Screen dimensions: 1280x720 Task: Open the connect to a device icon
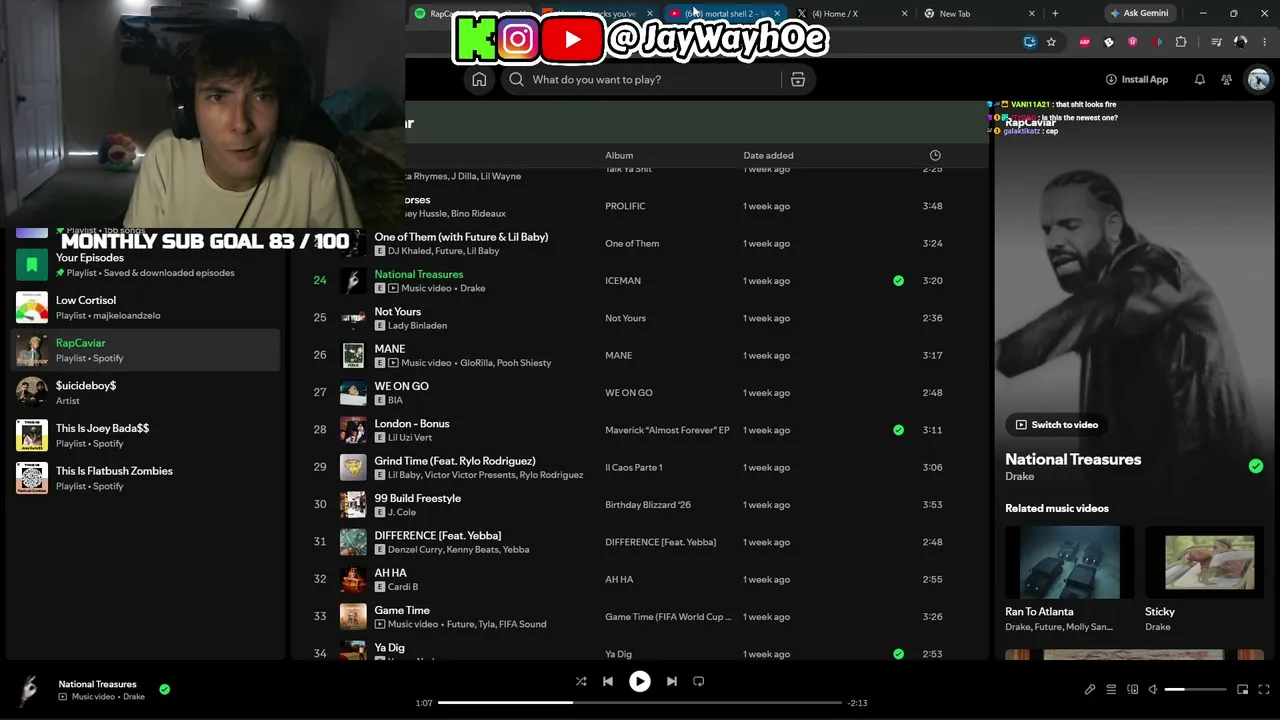[1133, 689]
